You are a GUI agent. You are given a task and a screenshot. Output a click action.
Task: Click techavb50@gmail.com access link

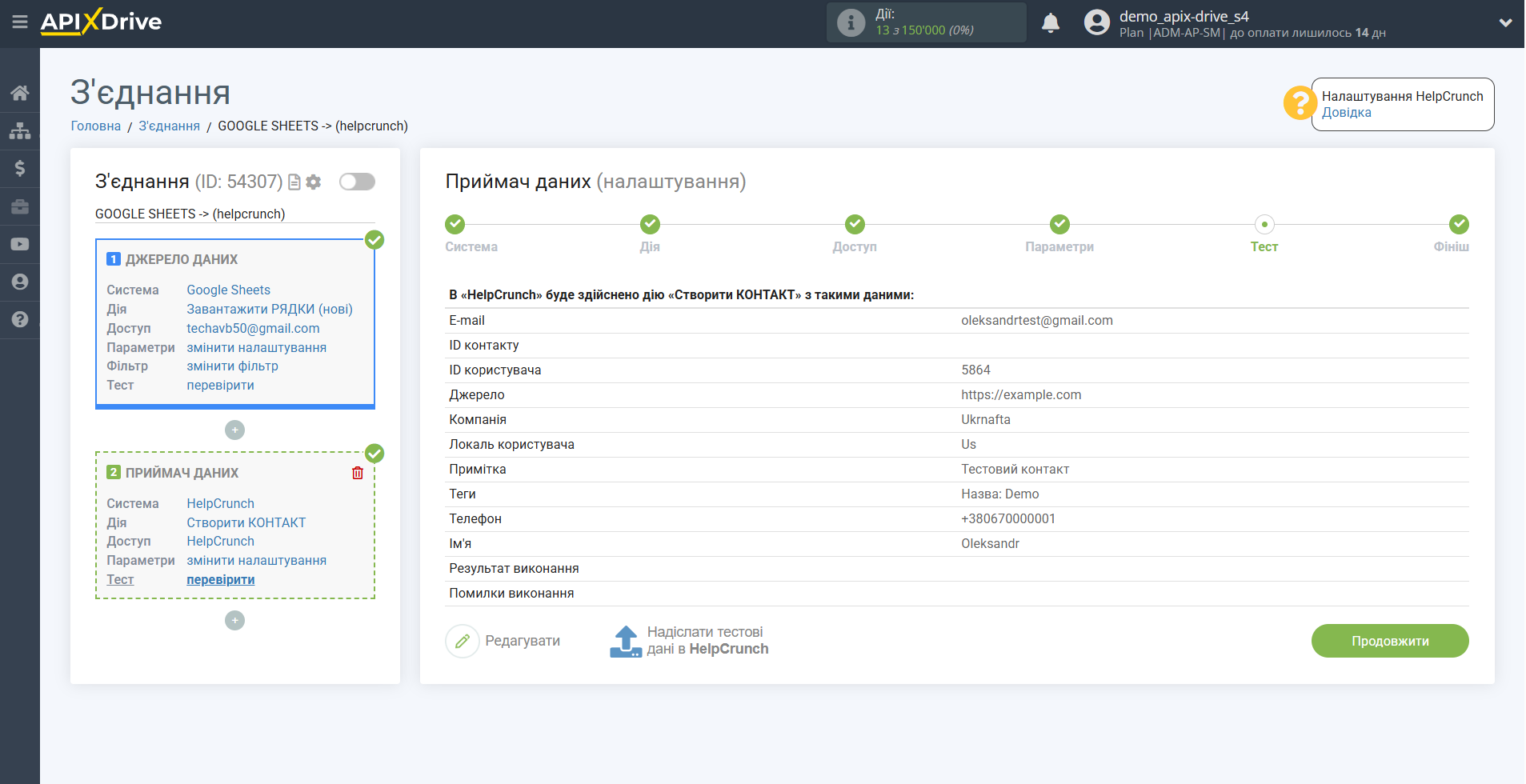pos(254,329)
